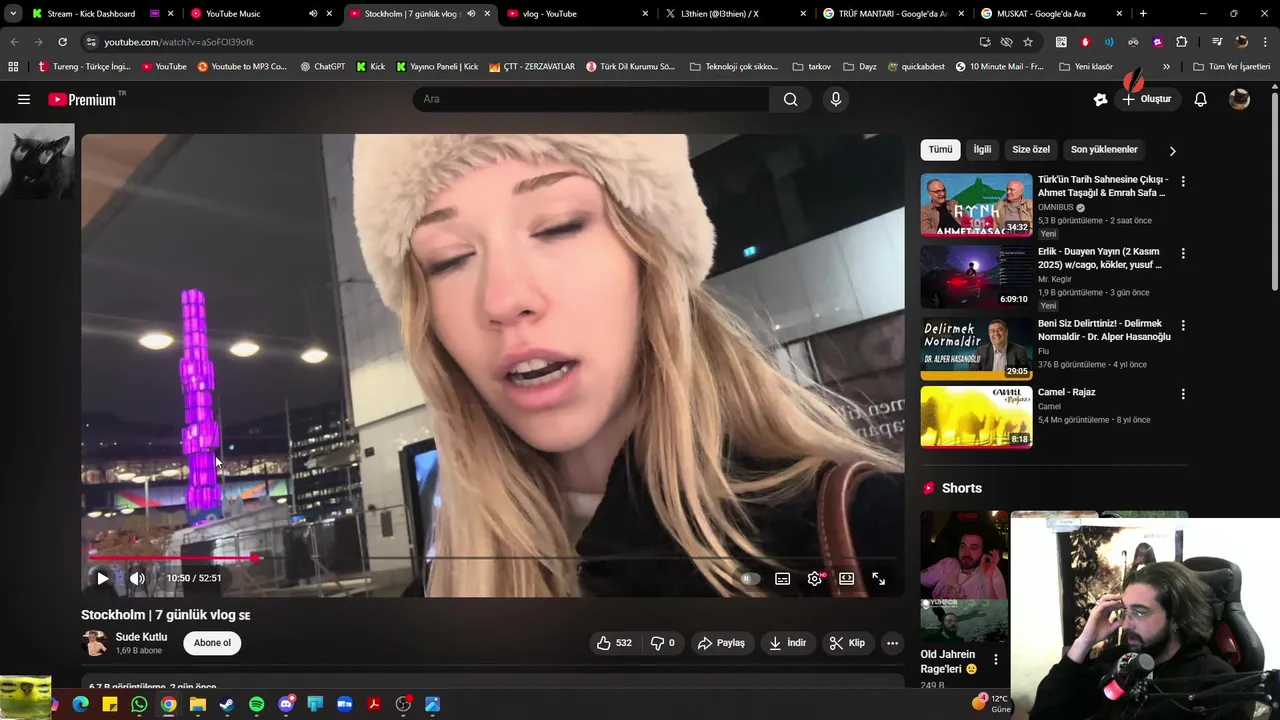Create a clip with Klip button
Image resolution: width=1280 pixels, height=720 pixels.
[x=847, y=643]
